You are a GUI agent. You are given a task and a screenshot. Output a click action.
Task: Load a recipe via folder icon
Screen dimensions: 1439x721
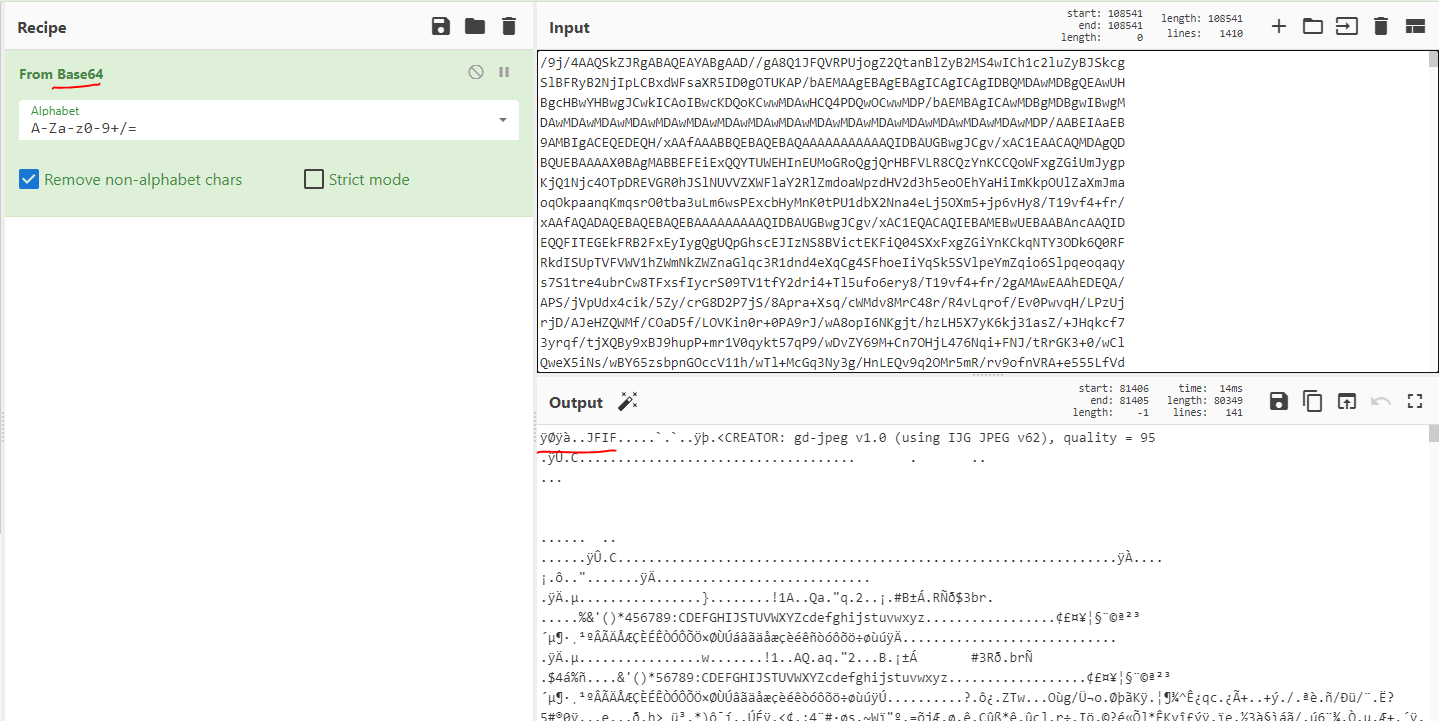(475, 27)
